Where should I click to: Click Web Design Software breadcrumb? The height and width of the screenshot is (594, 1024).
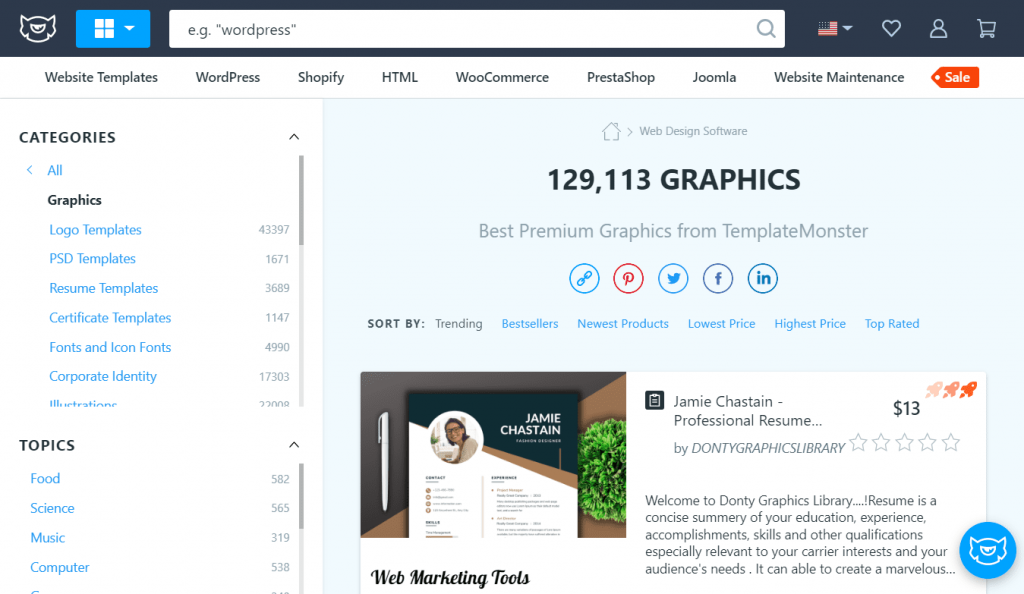693,131
